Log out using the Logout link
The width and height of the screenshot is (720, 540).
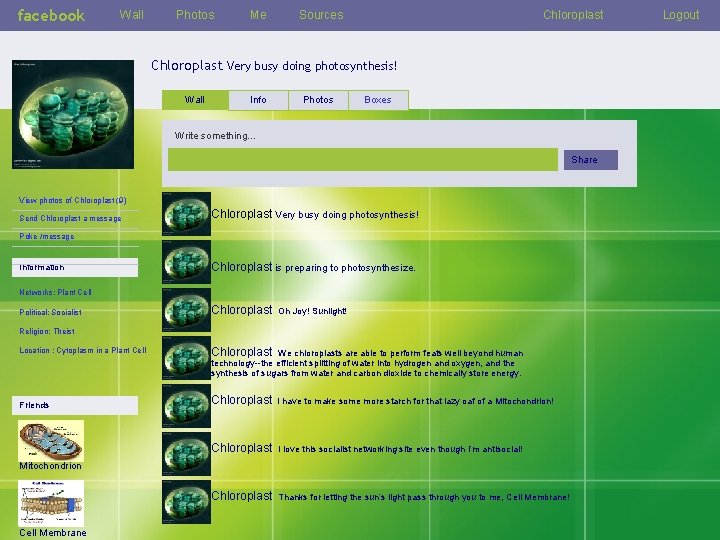681,15
